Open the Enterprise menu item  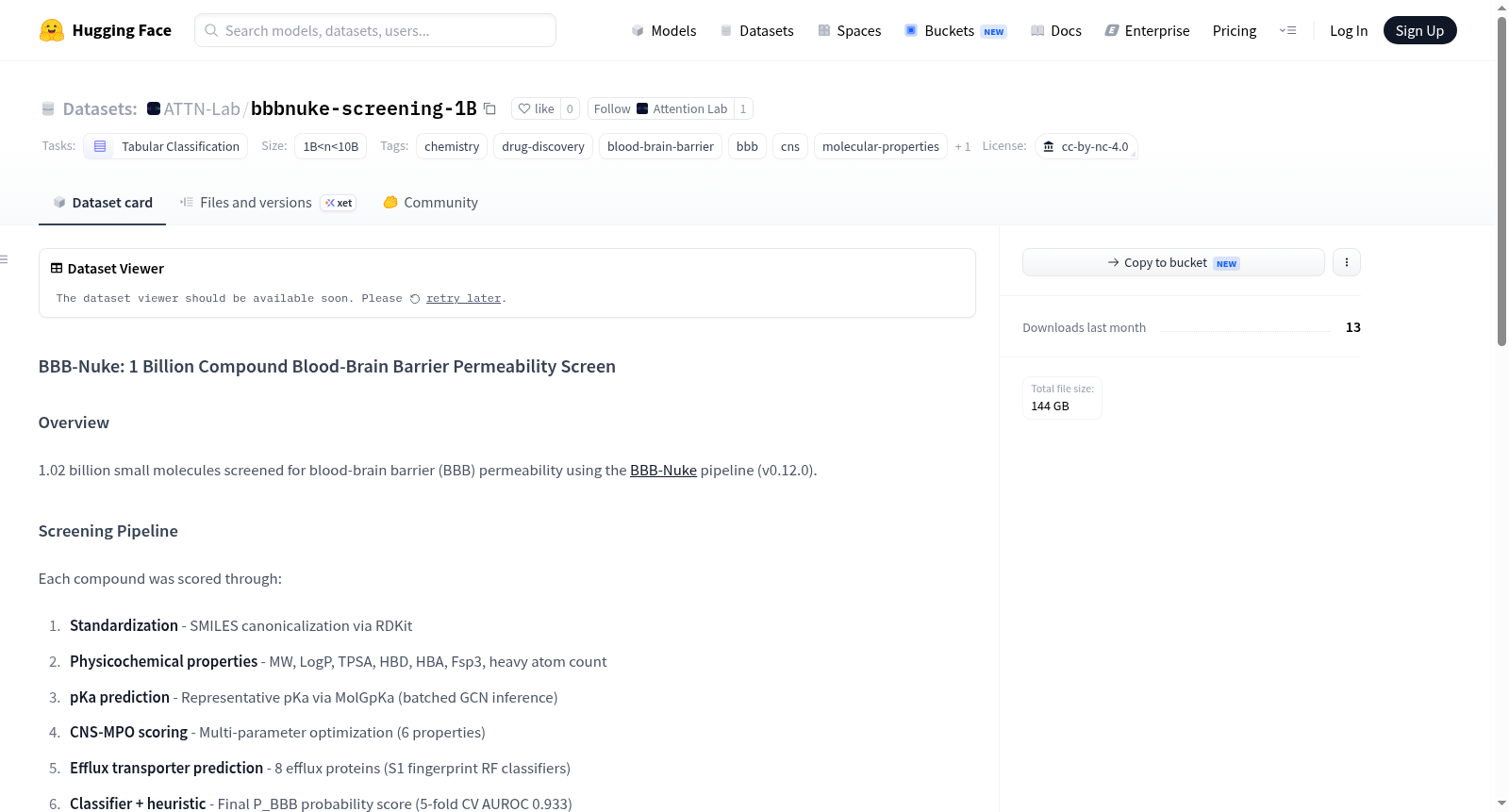click(x=1147, y=30)
